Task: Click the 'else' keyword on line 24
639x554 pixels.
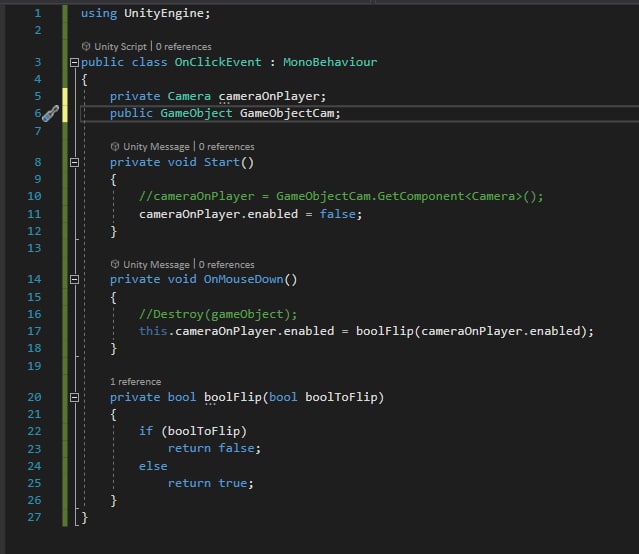Action: point(153,466)
